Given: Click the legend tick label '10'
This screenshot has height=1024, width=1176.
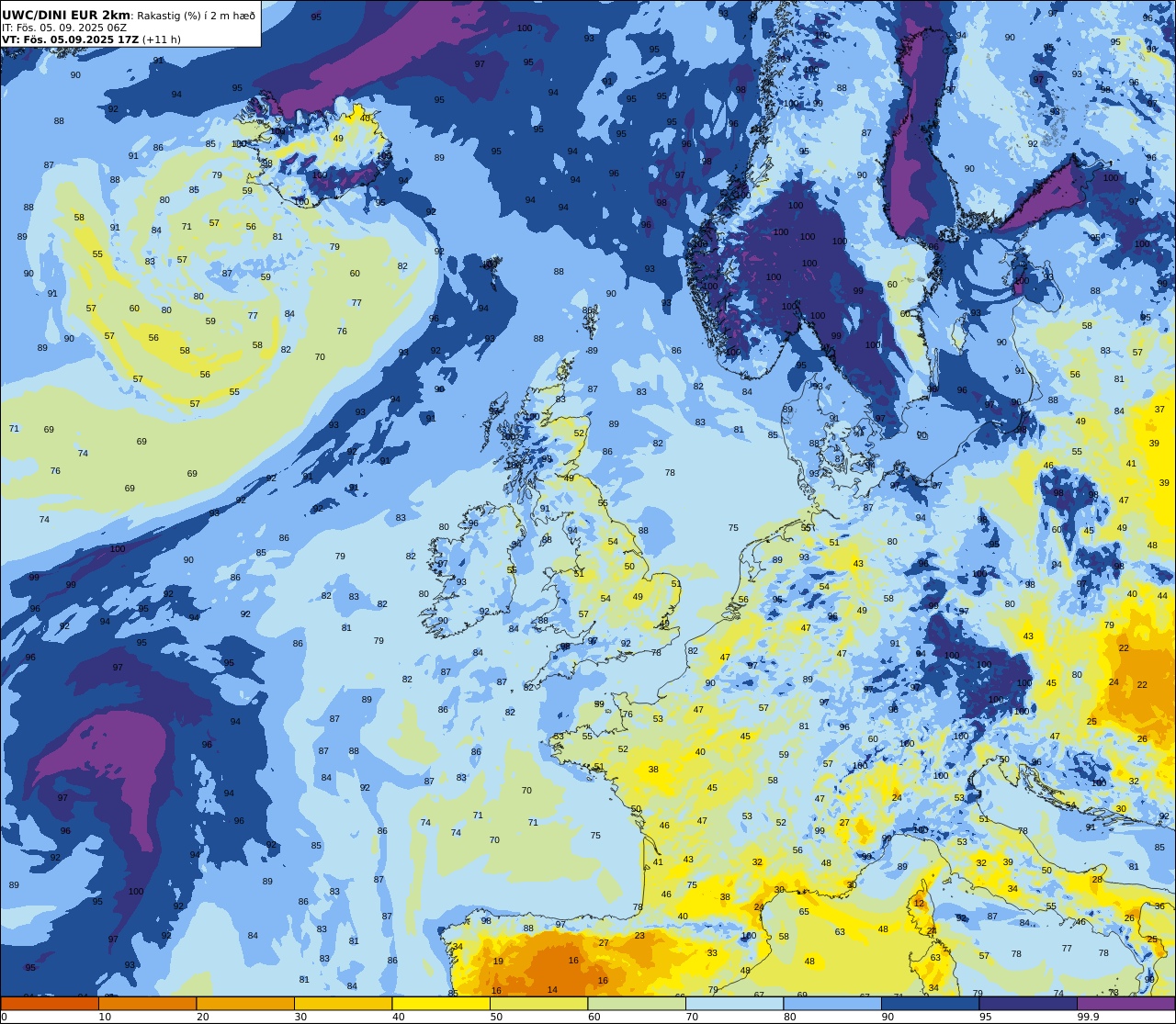Looking at the screenshot, I should coord(105,1017).
